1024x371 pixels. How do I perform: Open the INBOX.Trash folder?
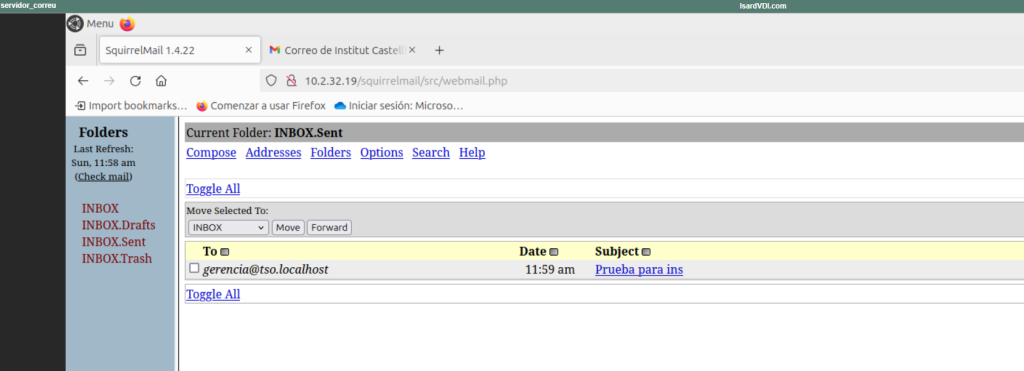pyautogui.click(x=117, y=258)
